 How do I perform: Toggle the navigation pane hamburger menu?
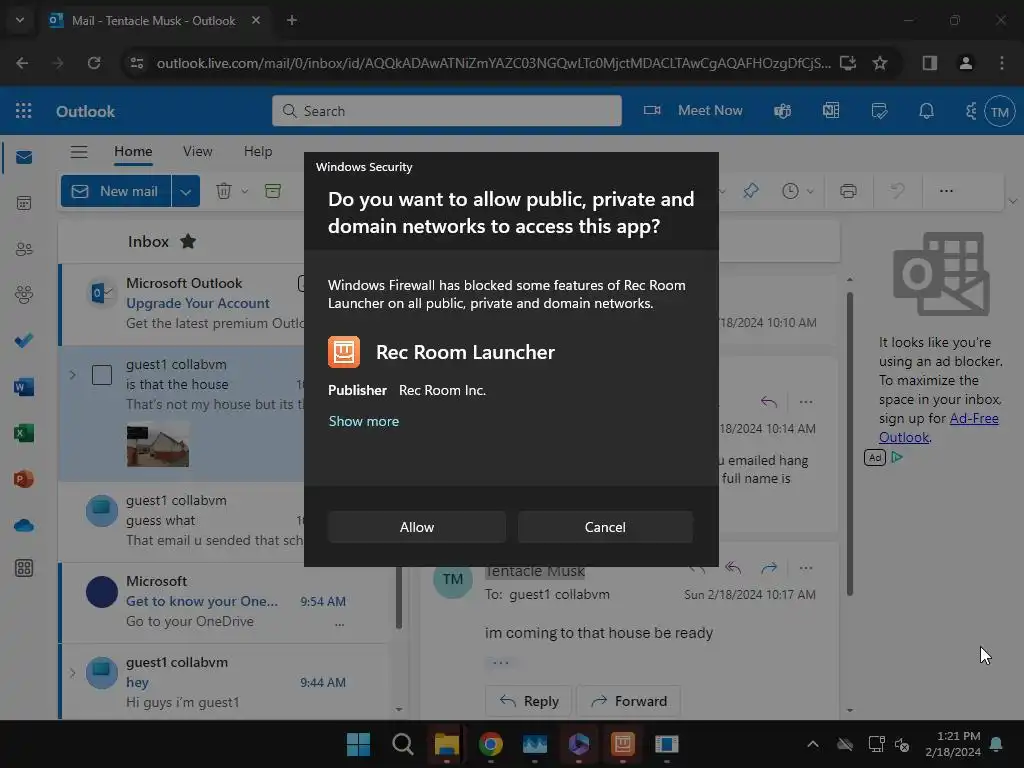pyautogui.click(x=79, y=152)
